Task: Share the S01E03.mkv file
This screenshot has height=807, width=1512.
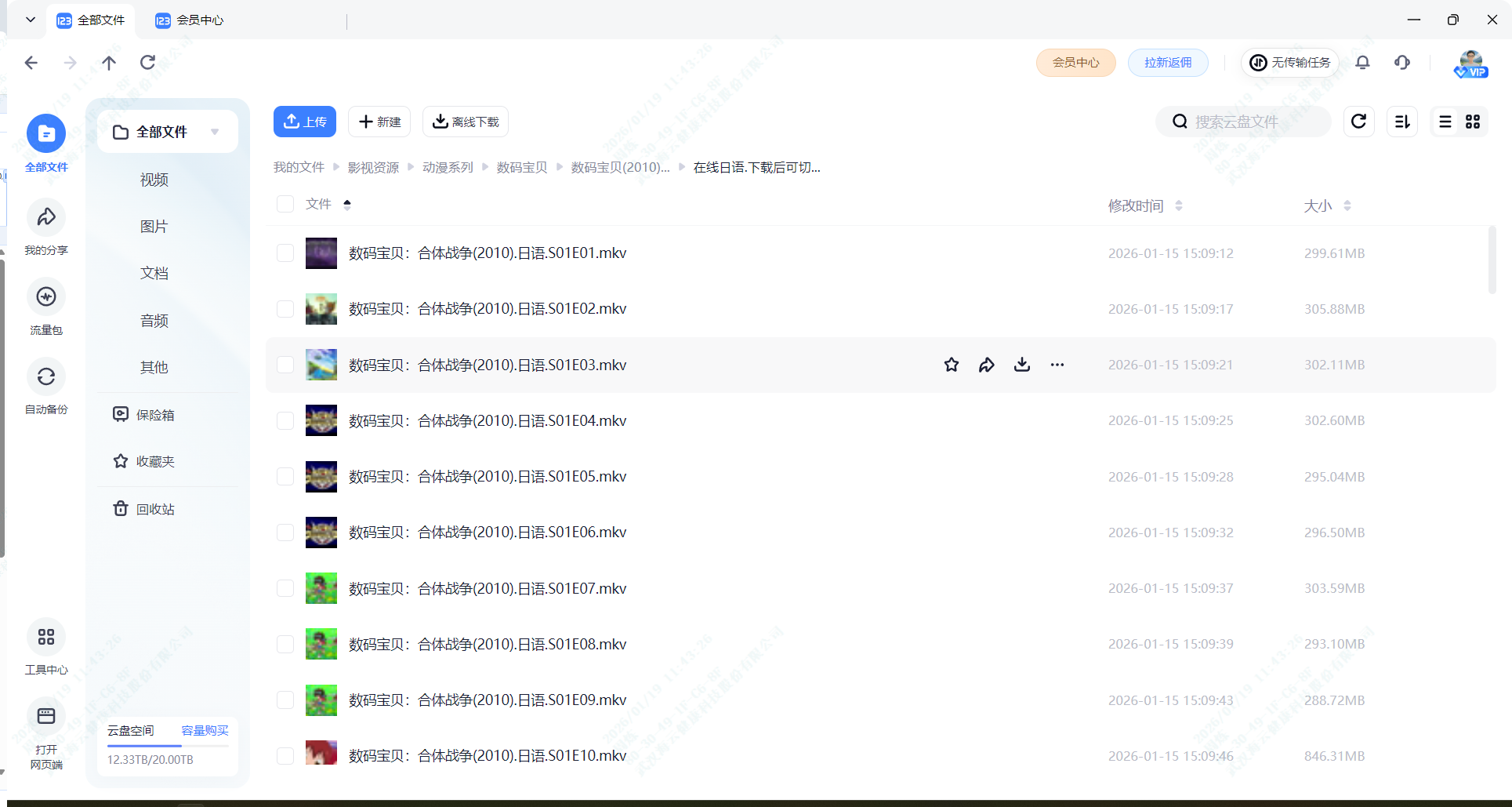Action: click(987, 365)
